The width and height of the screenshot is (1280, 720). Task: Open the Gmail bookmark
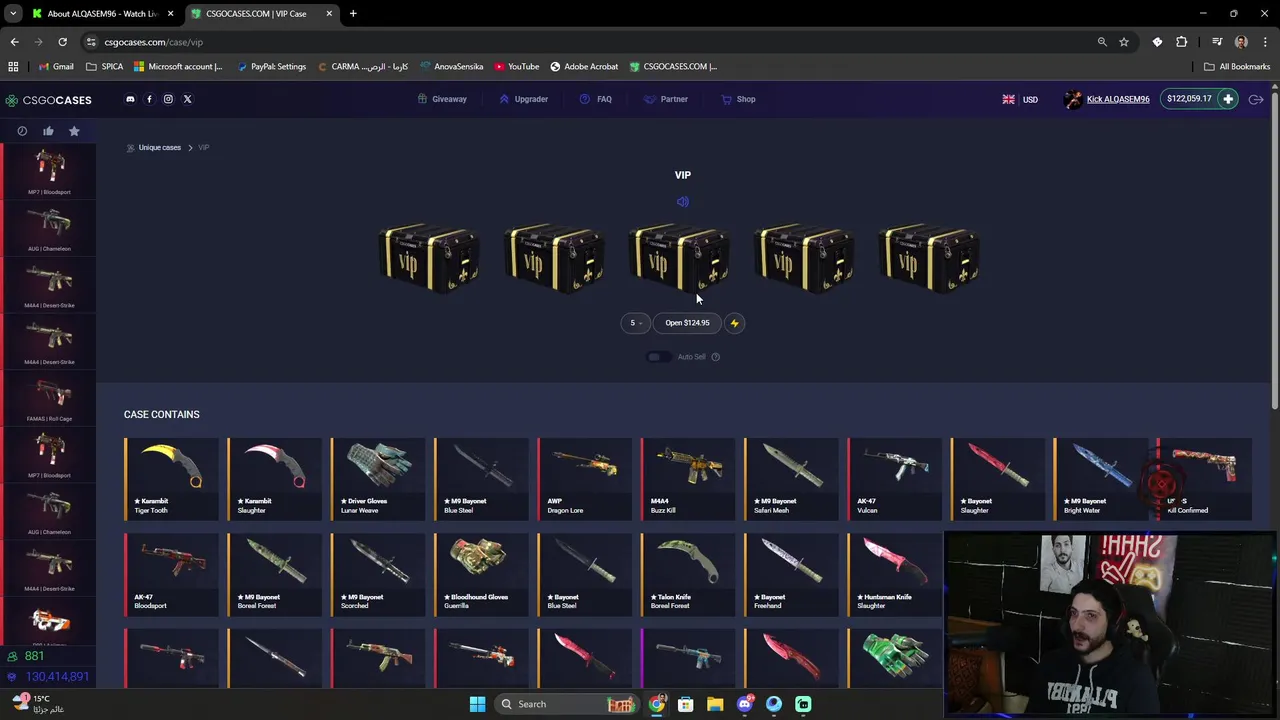(x=56, y=66)
